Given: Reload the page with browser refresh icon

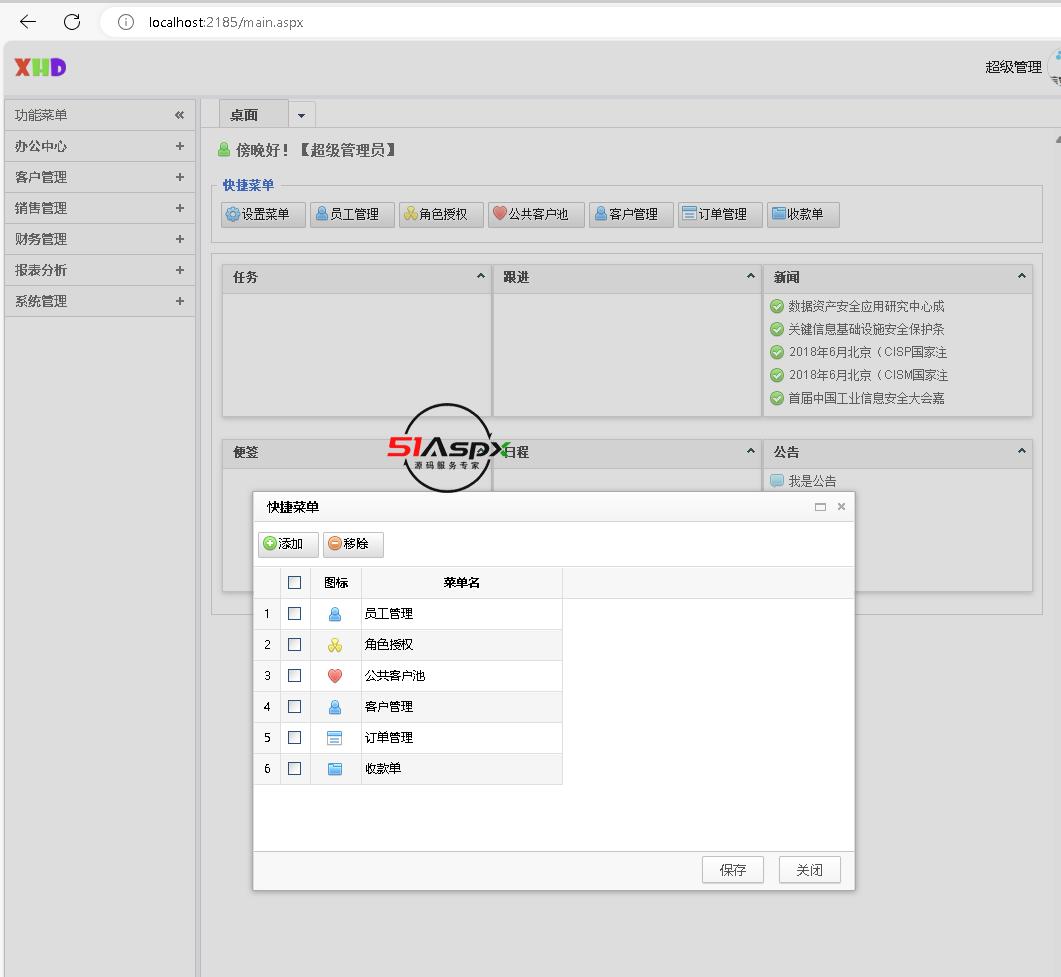Looking at the screenshot, I should [x=72, y=22].
